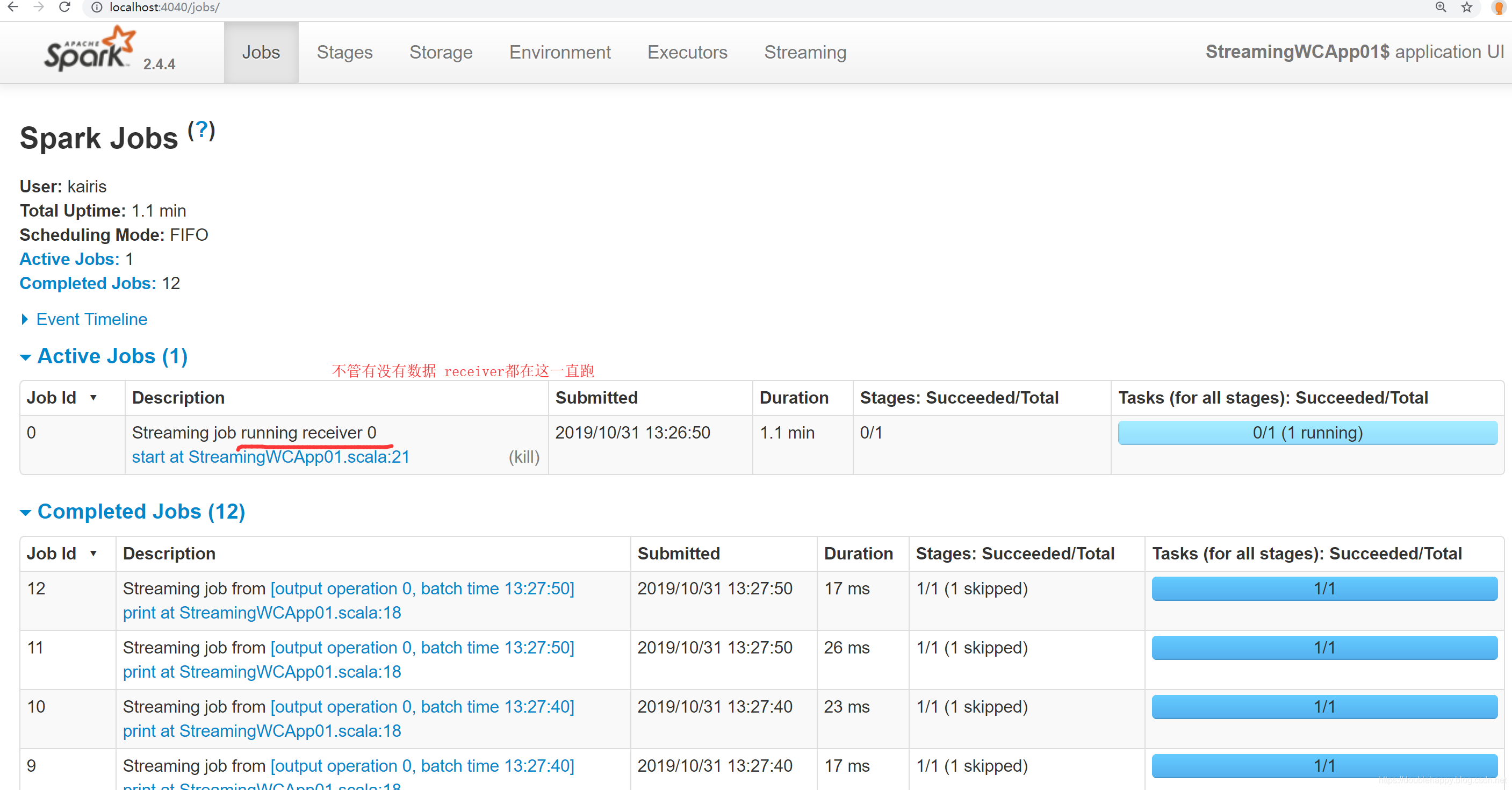Kill the running receiver job
The image size is (1512, 790).
tap(523, 457)
